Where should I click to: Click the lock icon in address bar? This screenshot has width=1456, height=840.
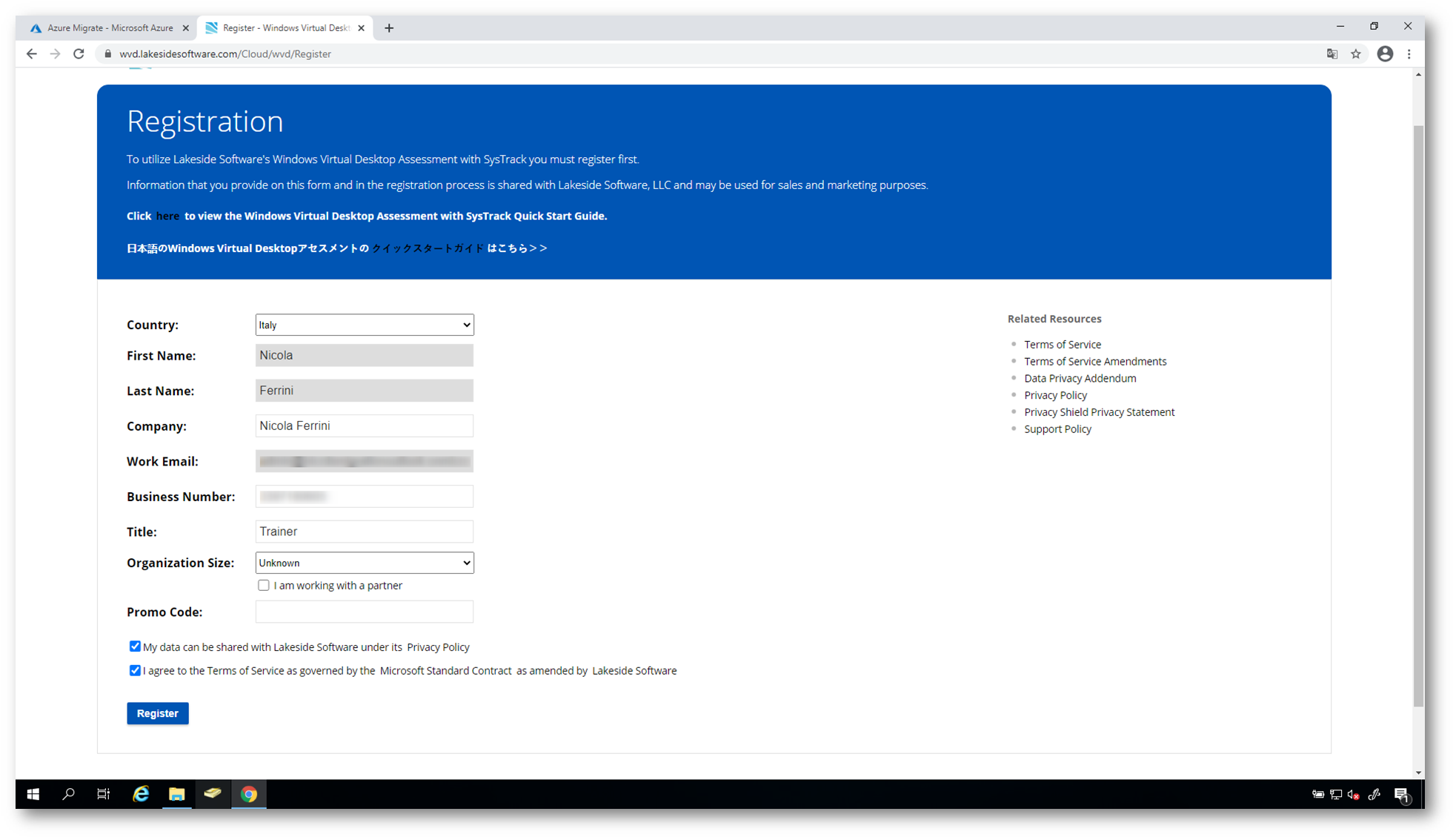[108, 53]
